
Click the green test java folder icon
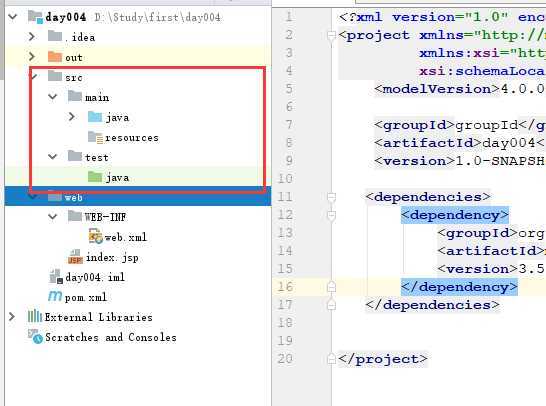pyautogui.click(x=95, y=177)
